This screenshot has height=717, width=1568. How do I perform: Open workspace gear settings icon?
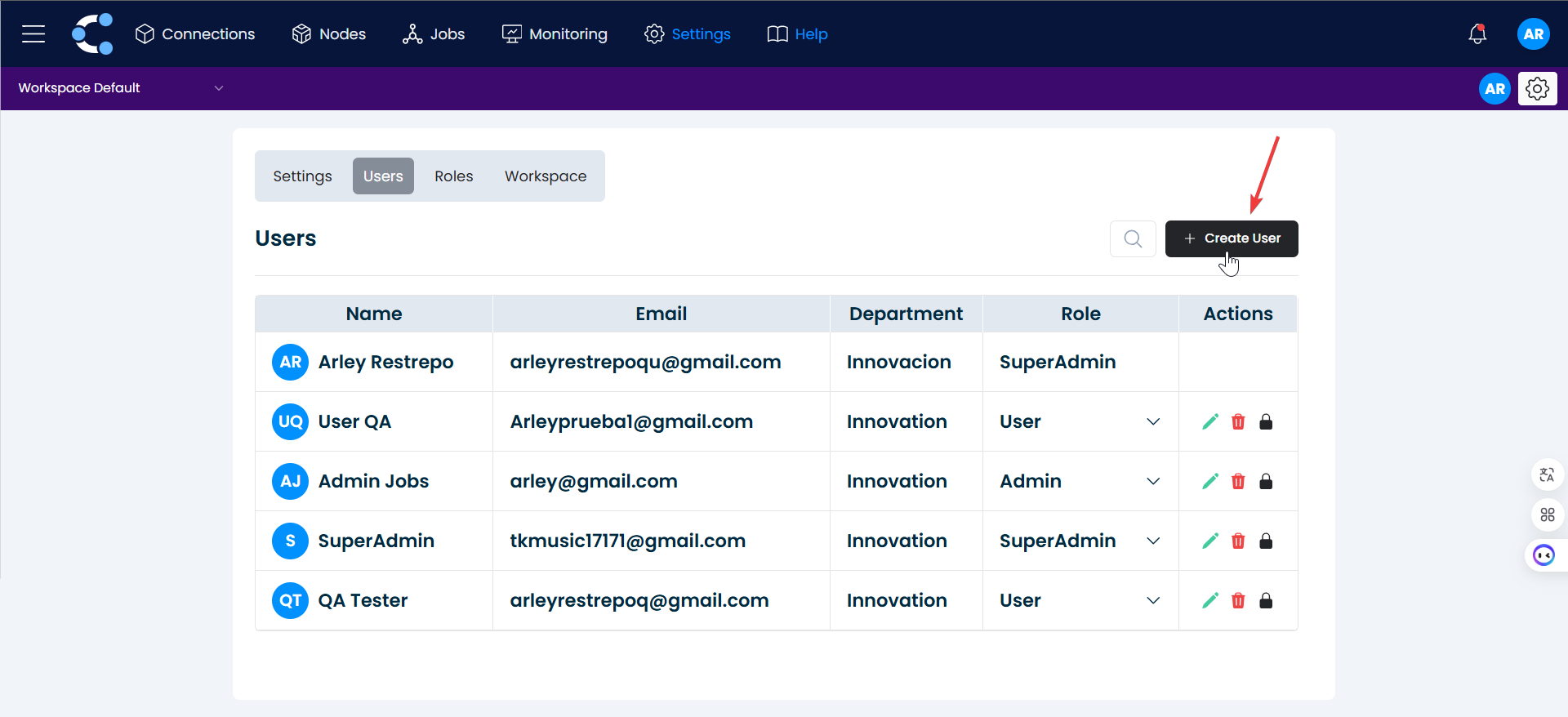(1537, 88)
